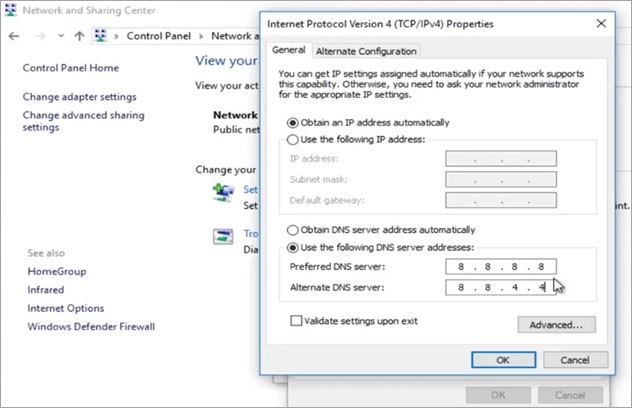The height and width of the screenshot is (408, 632).
Task: Close the TCP/IPv4 Properties dialog
Action: point(601,23)
